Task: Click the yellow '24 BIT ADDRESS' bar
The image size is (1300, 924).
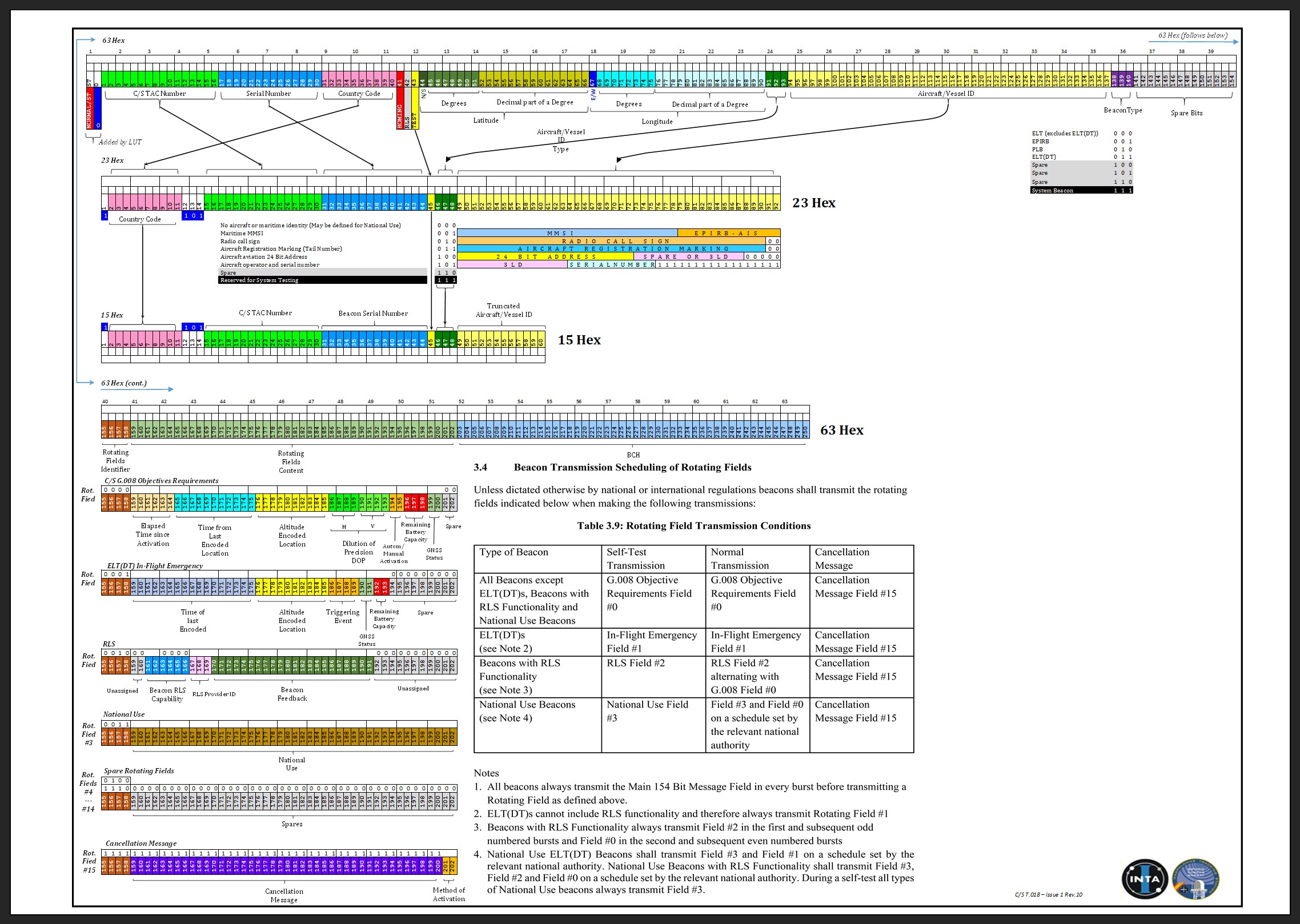Action: point(545,257)
